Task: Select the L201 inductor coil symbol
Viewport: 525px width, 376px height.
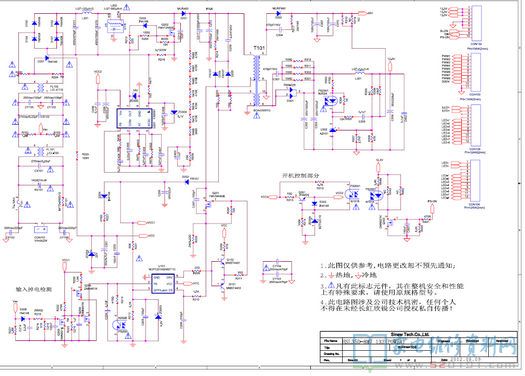Action: click(360, 73)
